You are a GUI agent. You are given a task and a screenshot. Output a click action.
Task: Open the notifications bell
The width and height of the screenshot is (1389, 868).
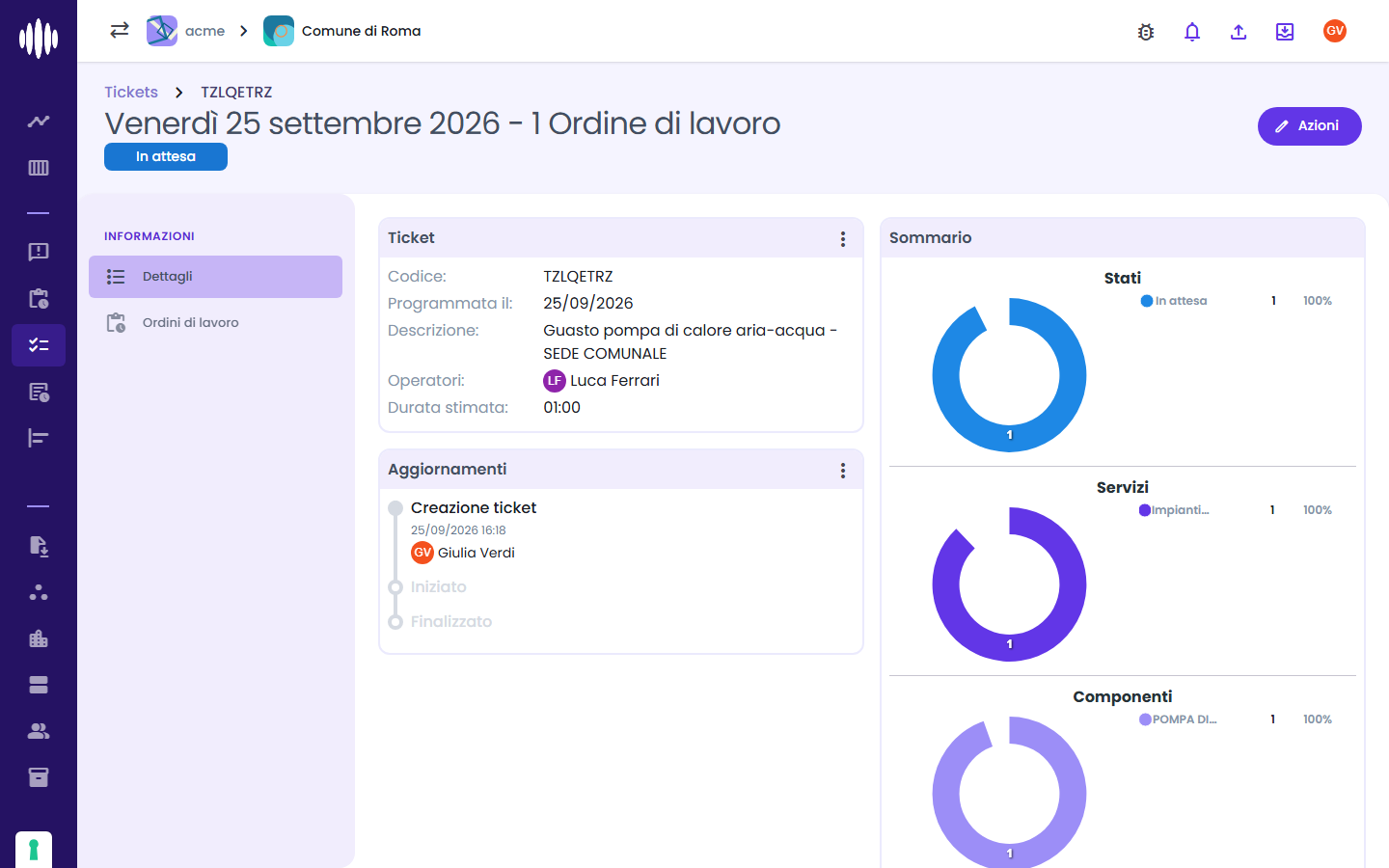pyautogui.click(x=1192, y=32)
